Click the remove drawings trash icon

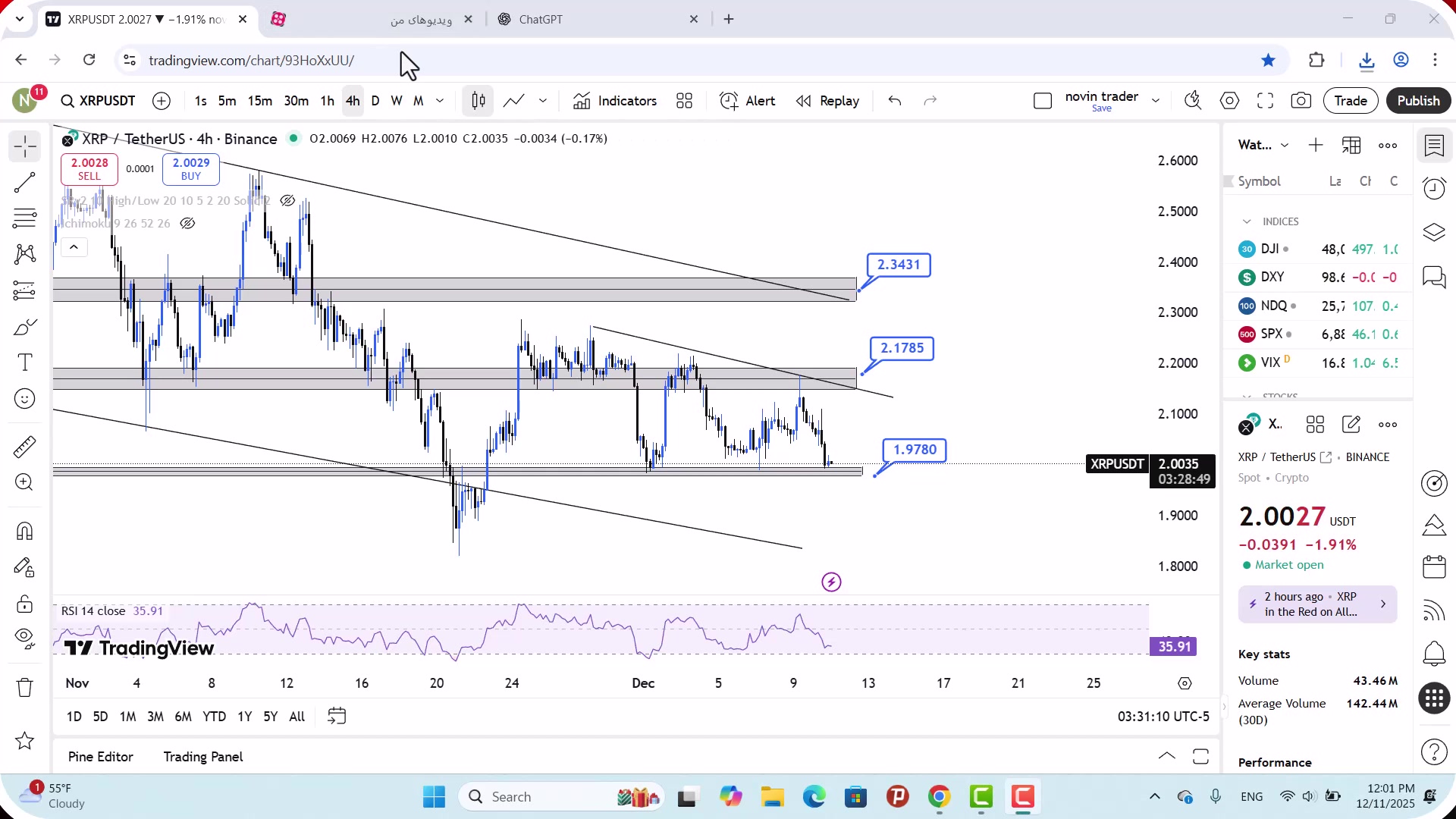pos(24,688)
